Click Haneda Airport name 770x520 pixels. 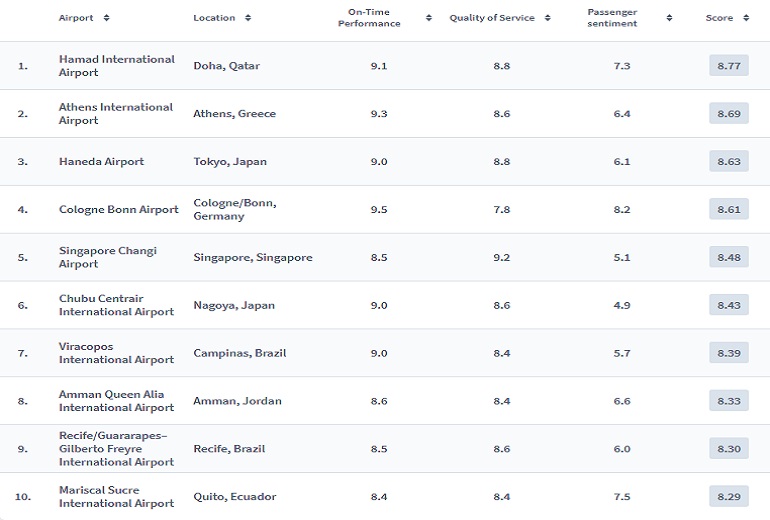(101, 162)
